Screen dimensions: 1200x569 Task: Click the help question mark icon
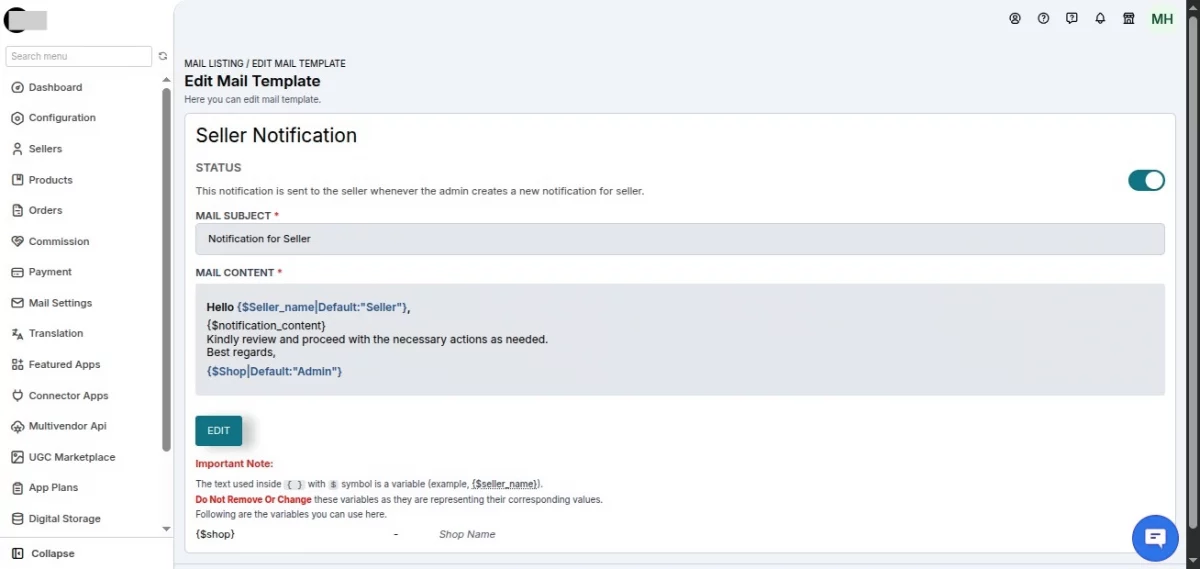1043,18
